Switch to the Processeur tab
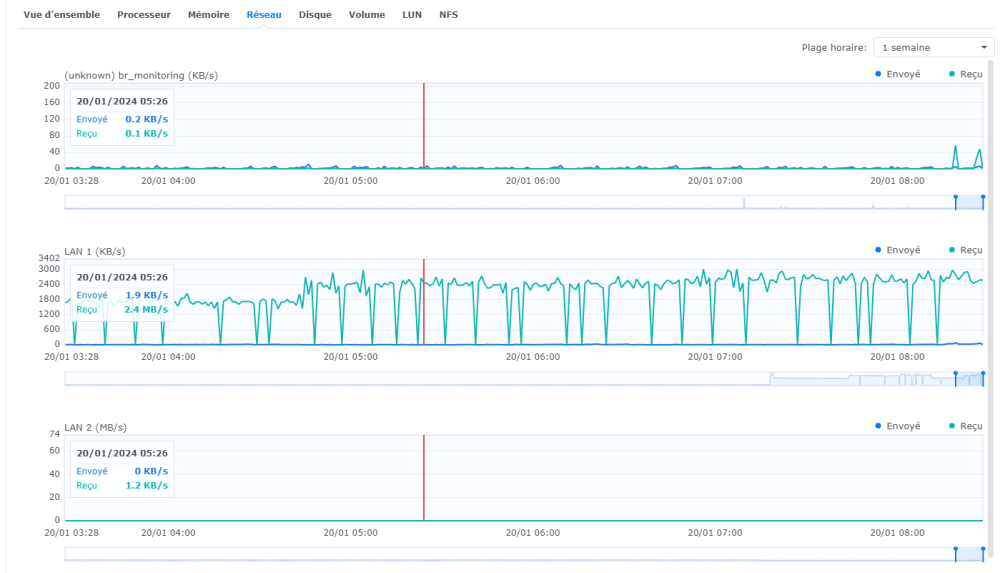Viewport: 1000px width, 573px height. pos(143,15)
